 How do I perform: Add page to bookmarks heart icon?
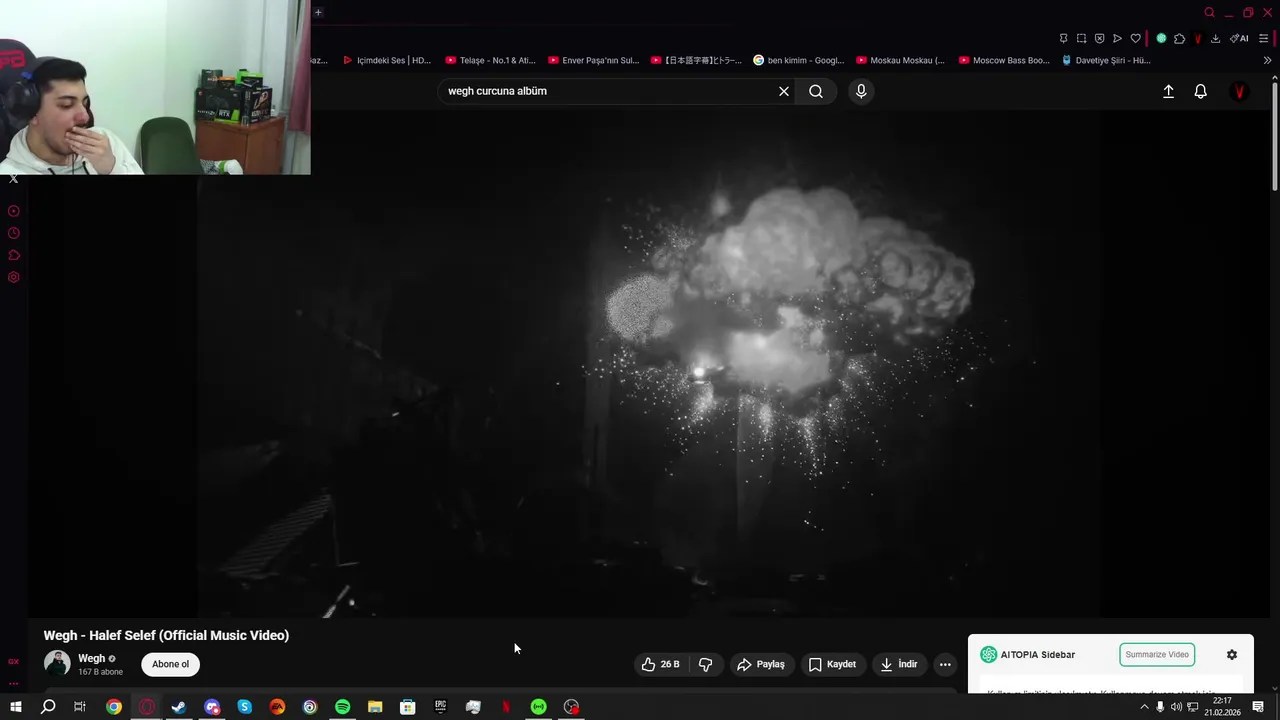[x=1135, y=38]
